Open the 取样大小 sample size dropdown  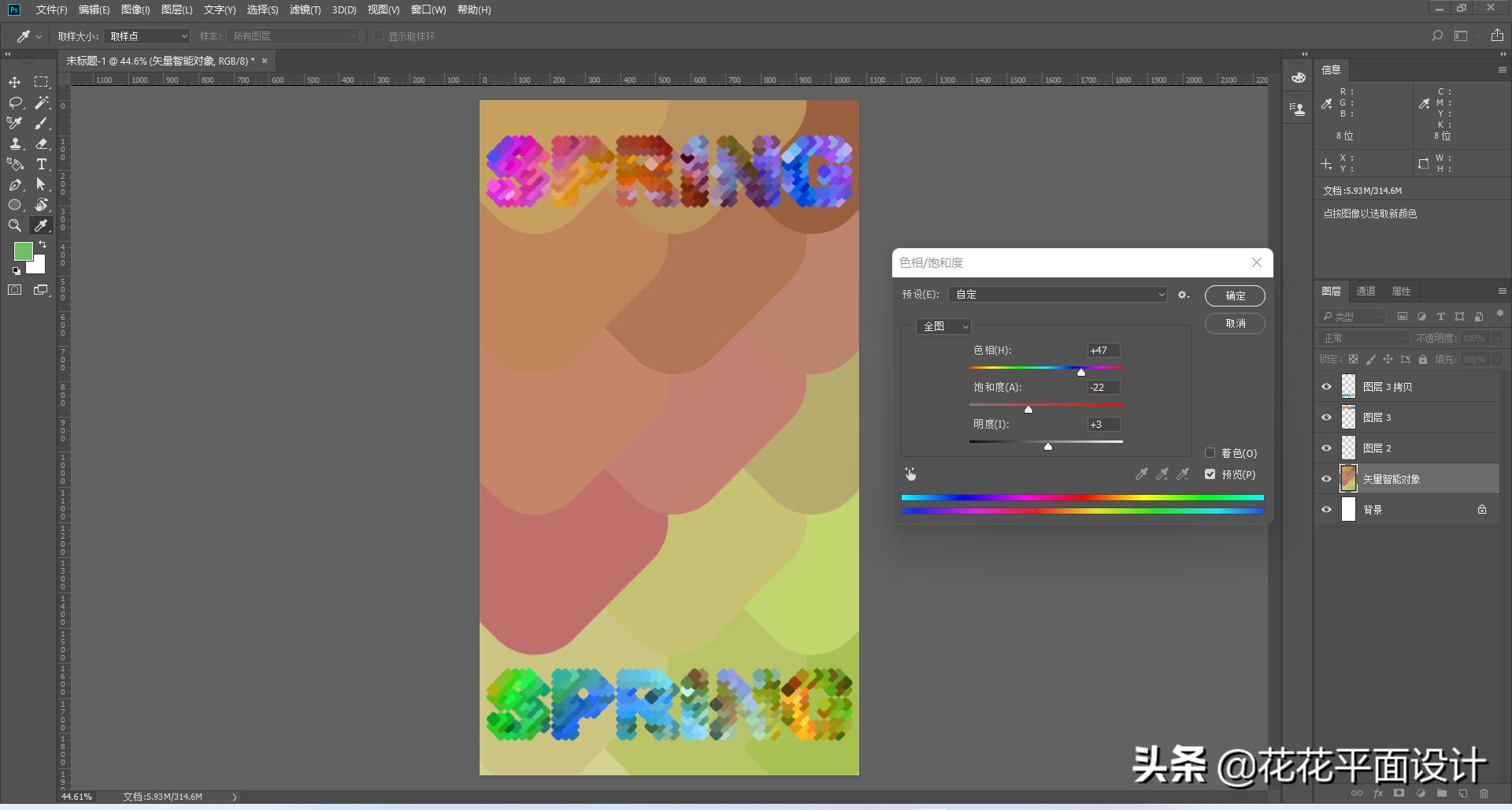point(147,36)
